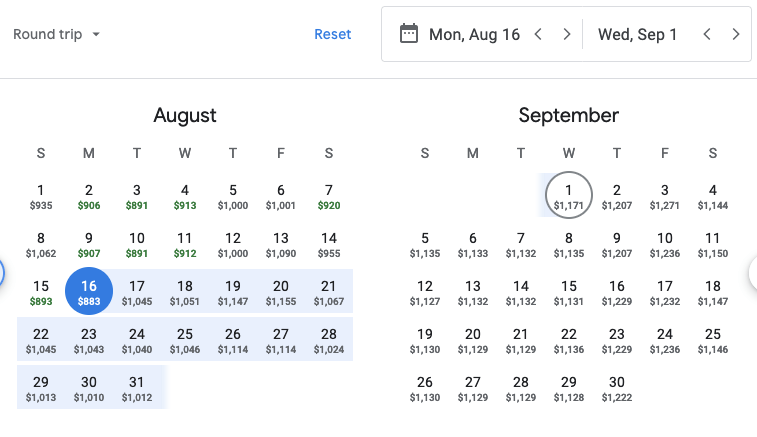Click the Wed, Sep 1 return field
Image resolution: width=757 pixels, height=437 pixels.
pos(637,34)
